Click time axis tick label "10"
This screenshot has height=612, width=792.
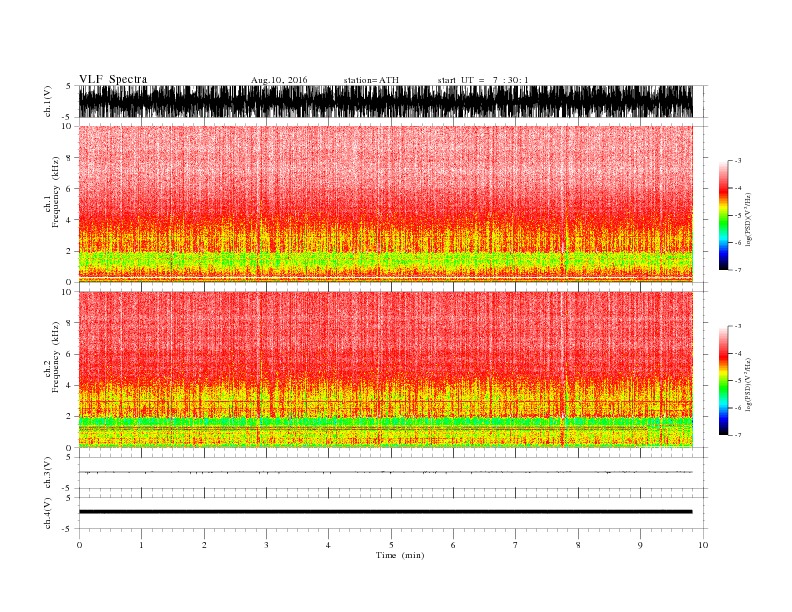tap(703, 545)
